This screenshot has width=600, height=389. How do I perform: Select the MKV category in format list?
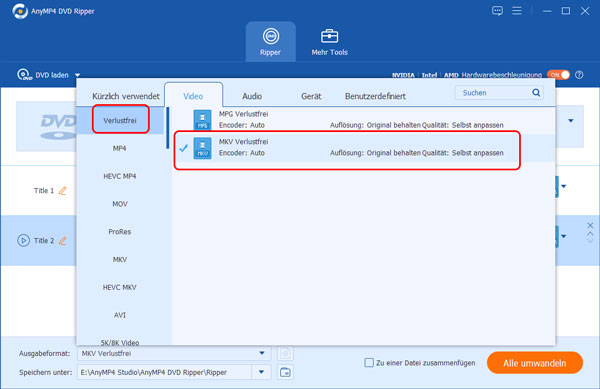120,260
